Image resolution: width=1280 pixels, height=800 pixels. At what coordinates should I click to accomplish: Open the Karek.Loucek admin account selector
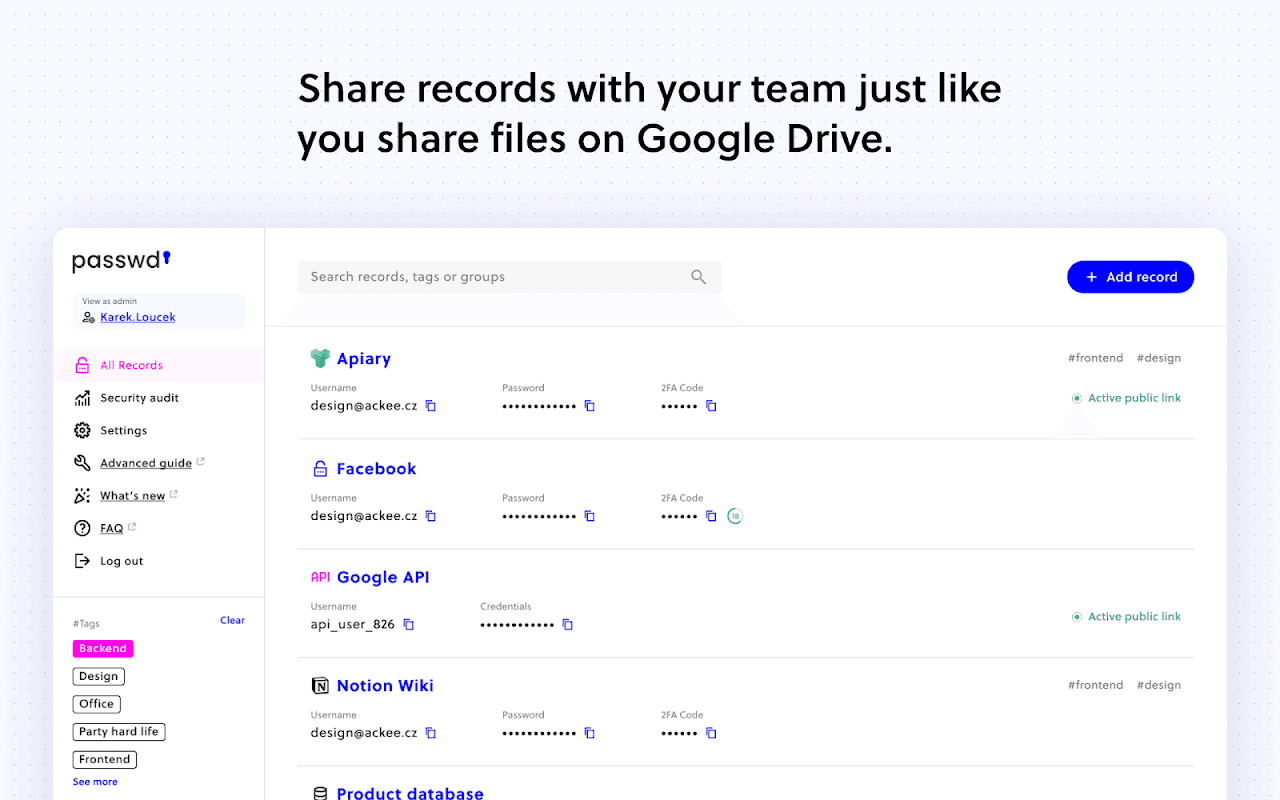(x=138, y=316)
